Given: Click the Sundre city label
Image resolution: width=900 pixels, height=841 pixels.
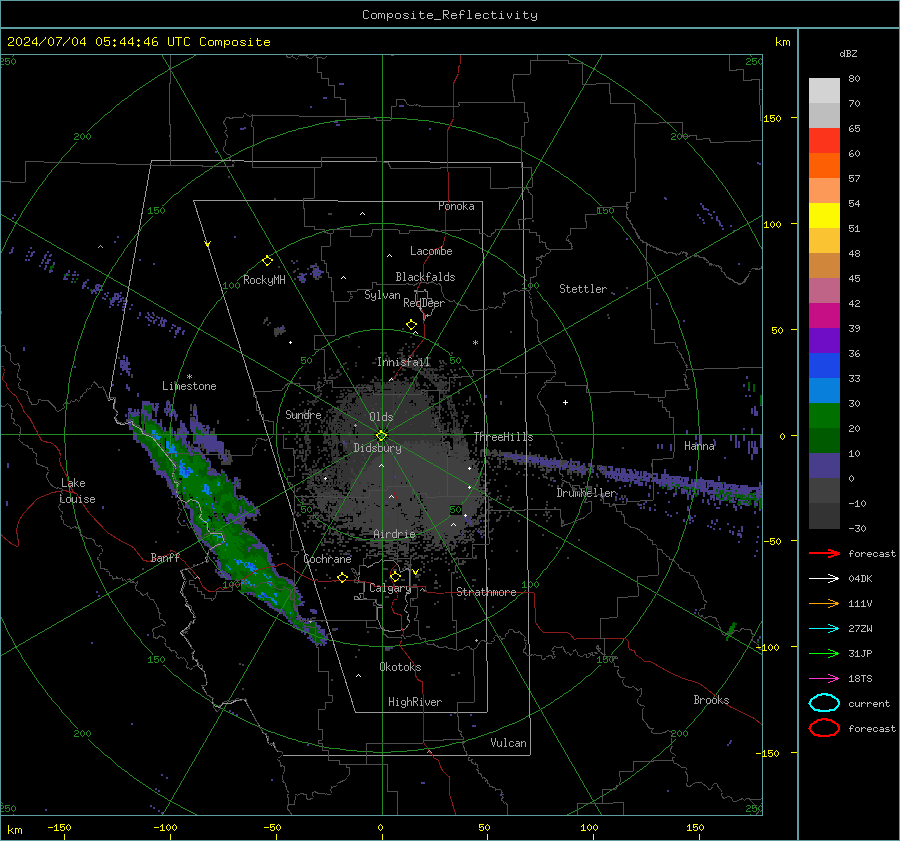Looking at the screenshot, I should tap(303, 414).
